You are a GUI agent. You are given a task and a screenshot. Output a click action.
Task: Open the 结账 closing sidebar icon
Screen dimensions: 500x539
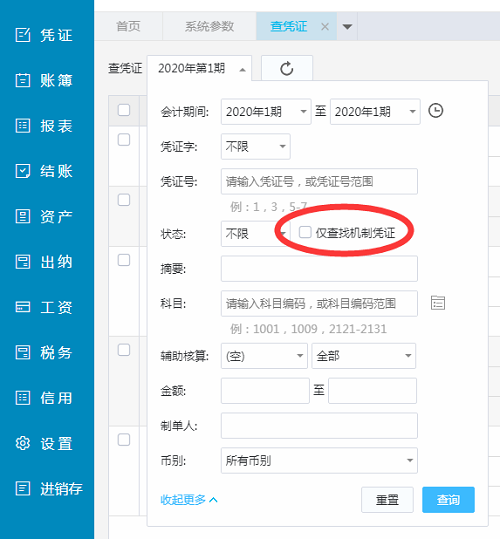[x=23, y=171]
